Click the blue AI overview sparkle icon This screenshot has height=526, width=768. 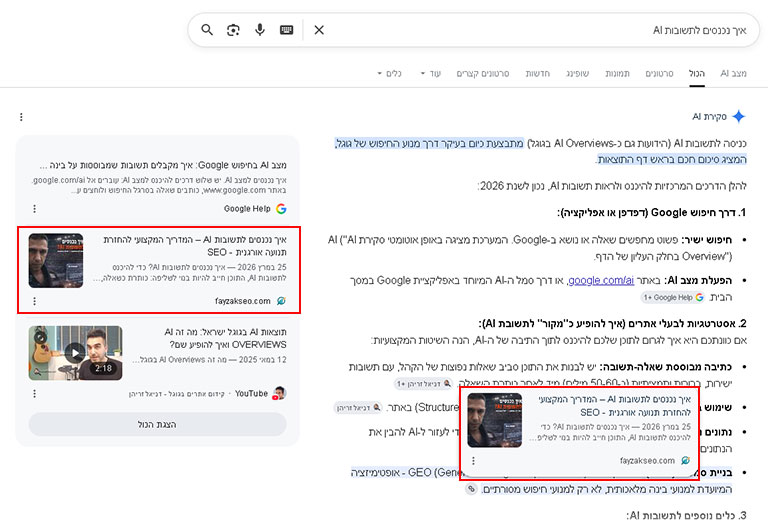tap(739, 117)
